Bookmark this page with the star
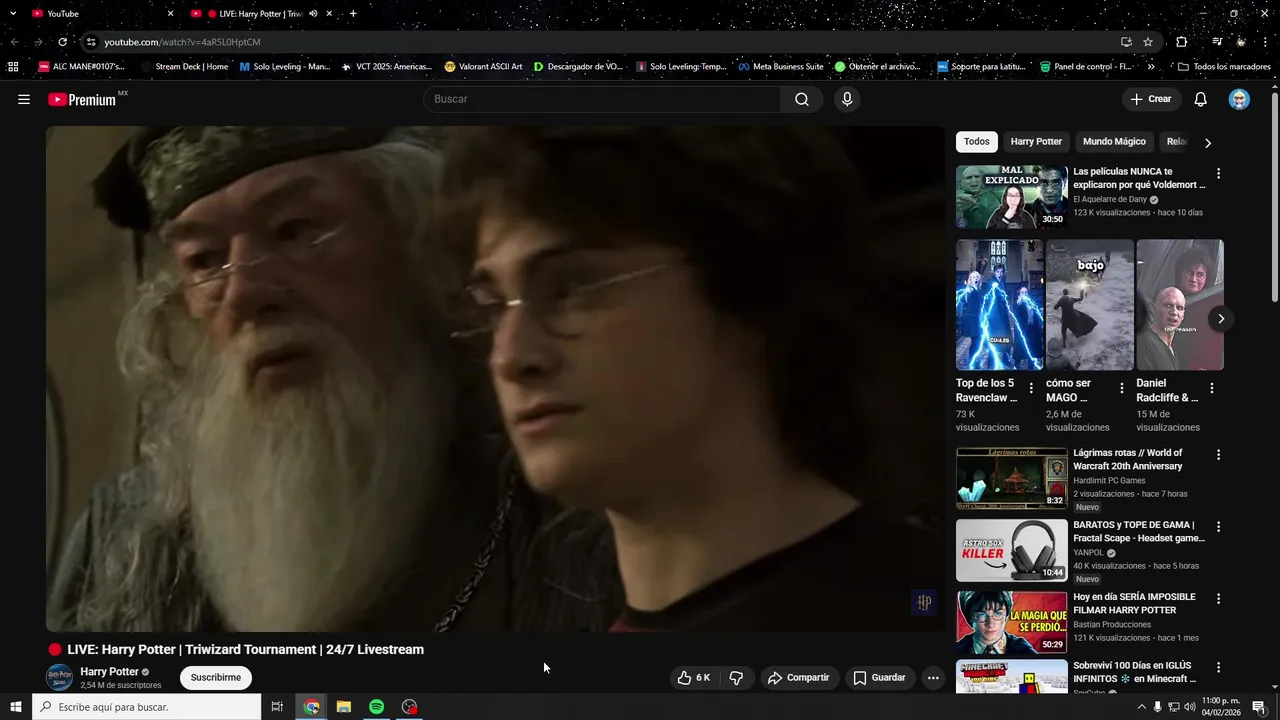Image resolution: width=1280 pixels, height=720 pixels. pyautogui.click(x=1148, y=42)
